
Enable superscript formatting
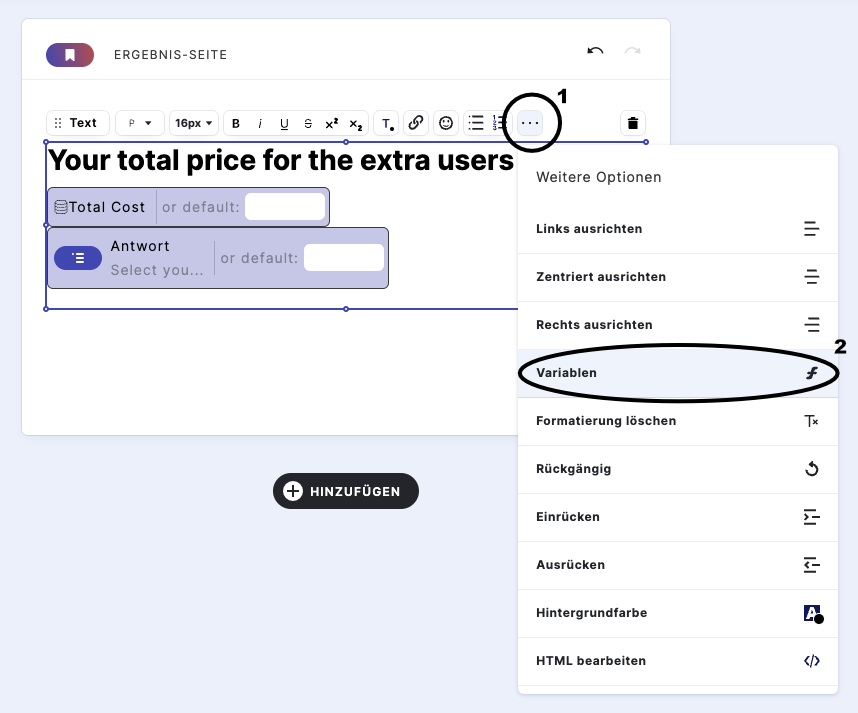coord(330,123)
